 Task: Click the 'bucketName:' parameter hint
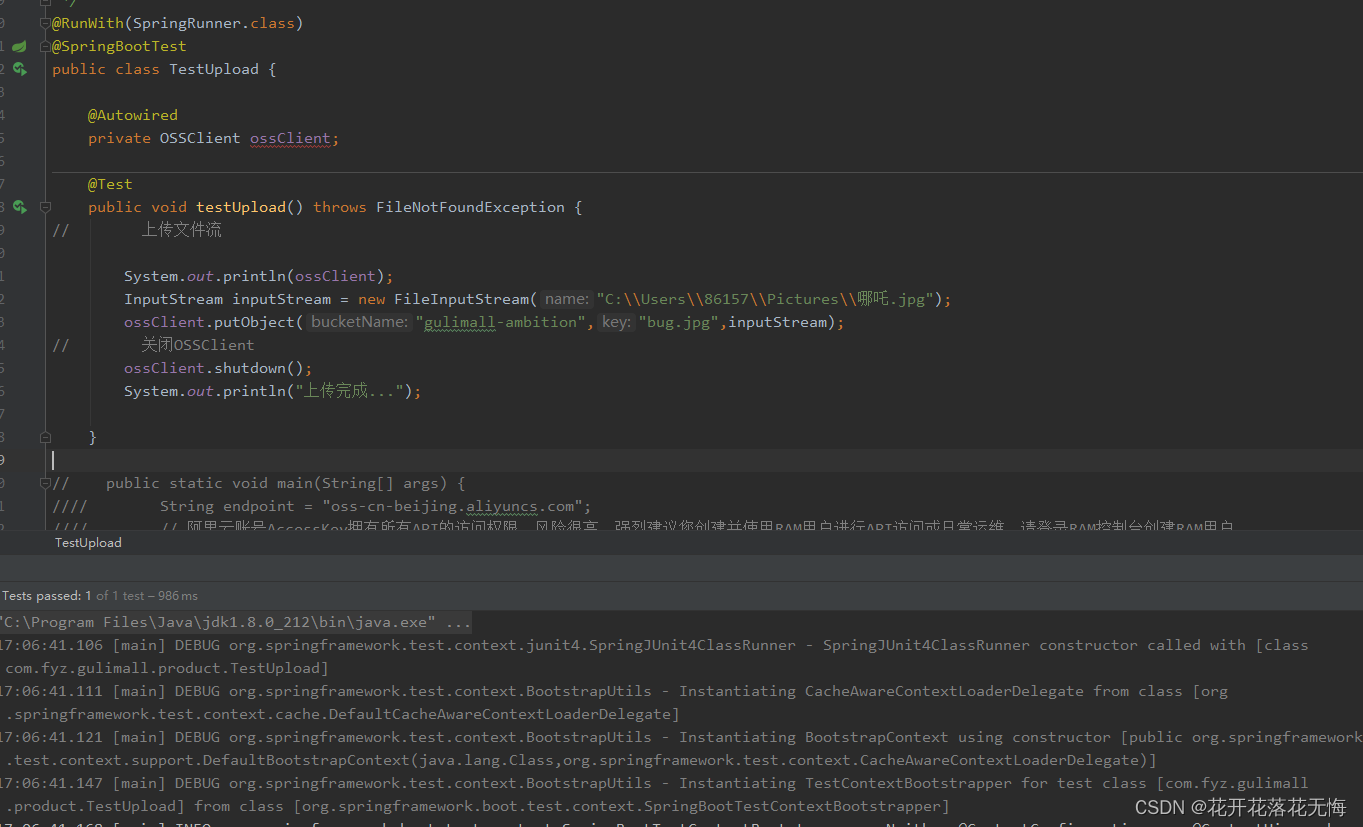tap(359, 322)
